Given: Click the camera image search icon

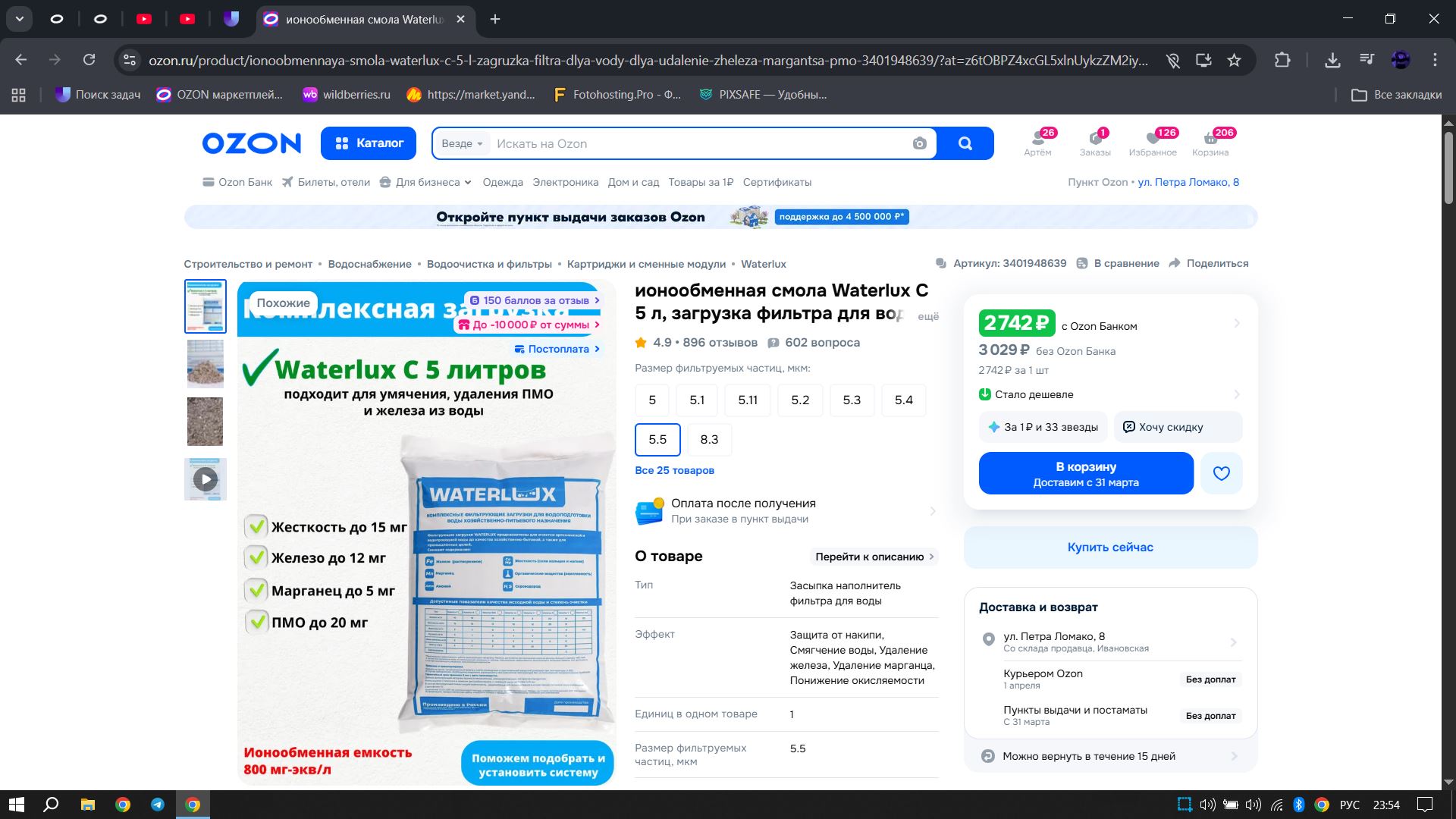Looking at the screenshot, I should point(919,143).
